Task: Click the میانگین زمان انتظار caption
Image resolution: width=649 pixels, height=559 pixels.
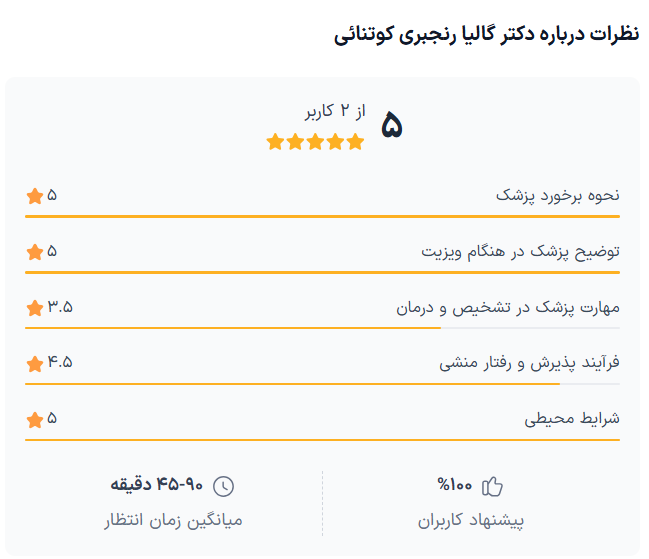Action: [173, 521]
